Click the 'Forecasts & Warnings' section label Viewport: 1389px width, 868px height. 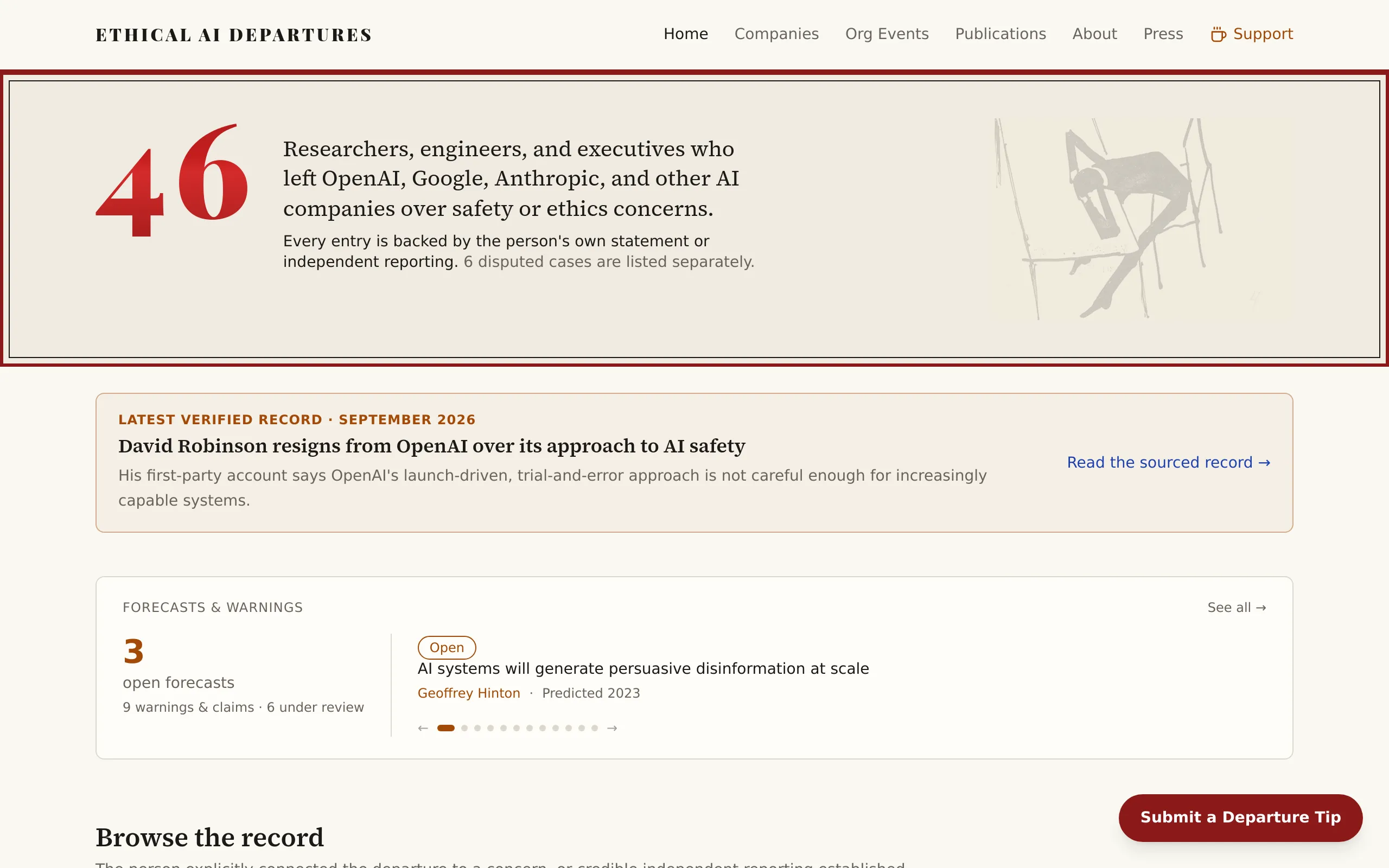coord(212,608)
